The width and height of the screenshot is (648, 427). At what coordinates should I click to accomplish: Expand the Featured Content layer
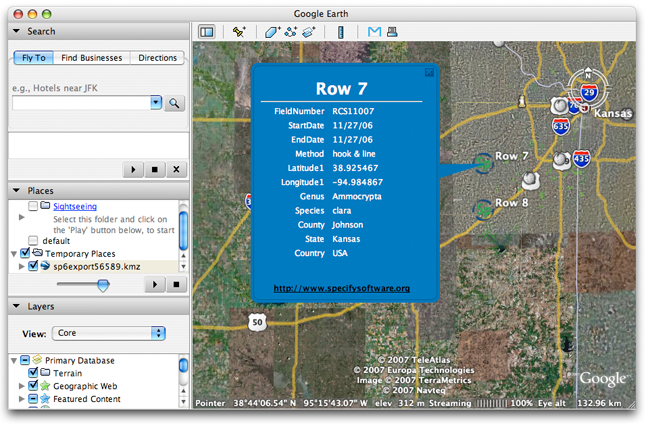(x=22, y=399)
